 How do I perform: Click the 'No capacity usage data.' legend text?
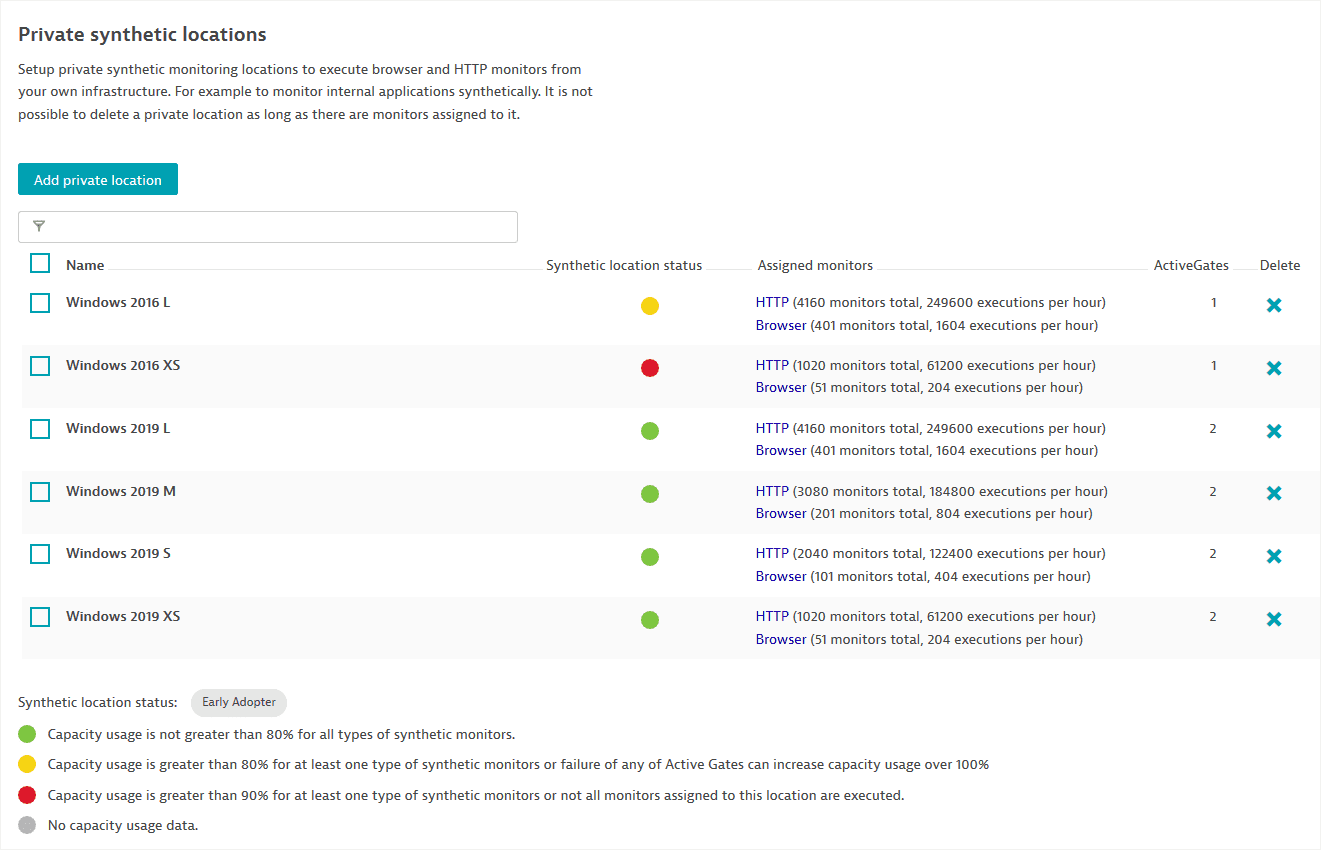[x=123, y=826]
